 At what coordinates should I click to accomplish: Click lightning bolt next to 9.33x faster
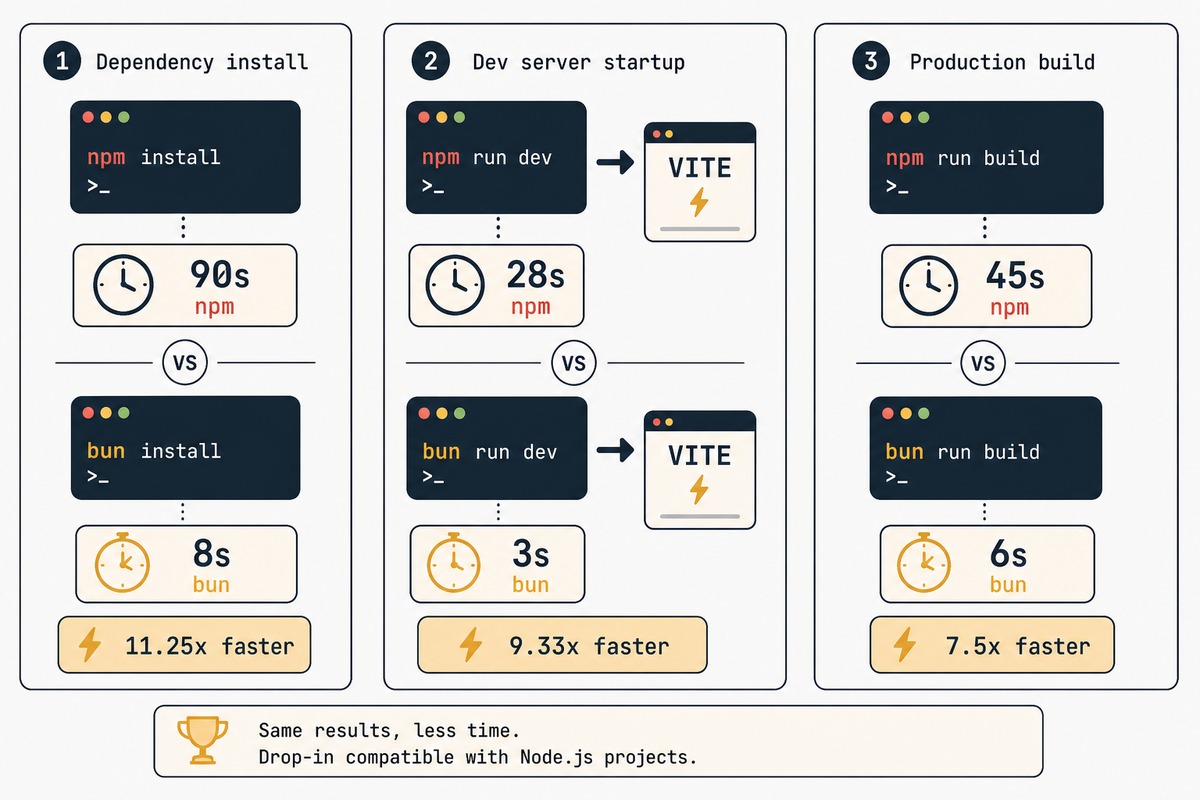pyautogui.click(x=470, y=645)
